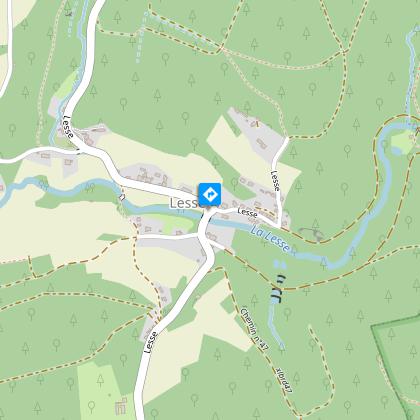Click the lower weir symbol crossing the path
420x420 pixels.
pyautogui.click(x=277, y=294)
